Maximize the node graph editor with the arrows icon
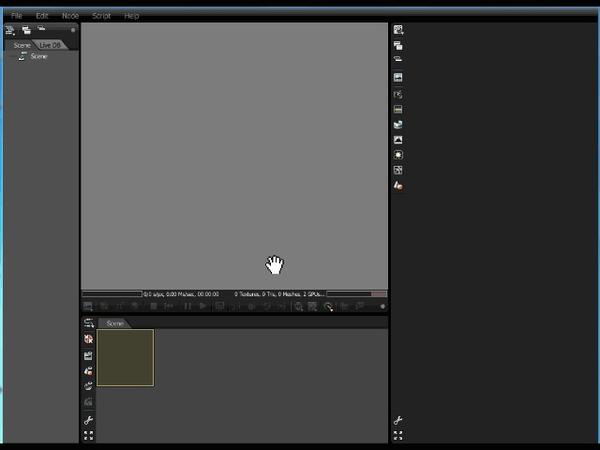 88,435
